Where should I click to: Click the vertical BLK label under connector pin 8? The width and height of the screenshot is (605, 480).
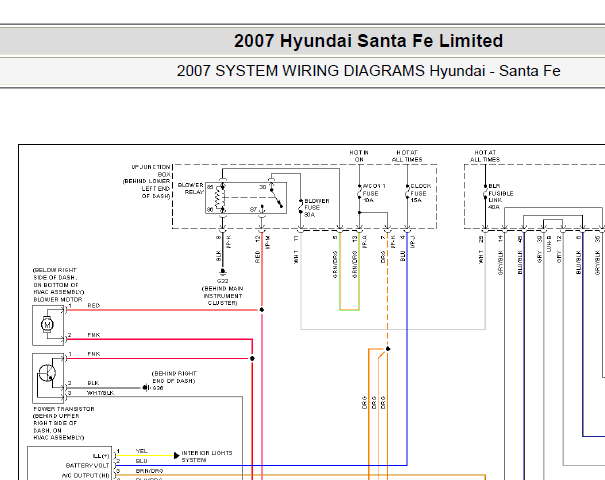(219, 255)
